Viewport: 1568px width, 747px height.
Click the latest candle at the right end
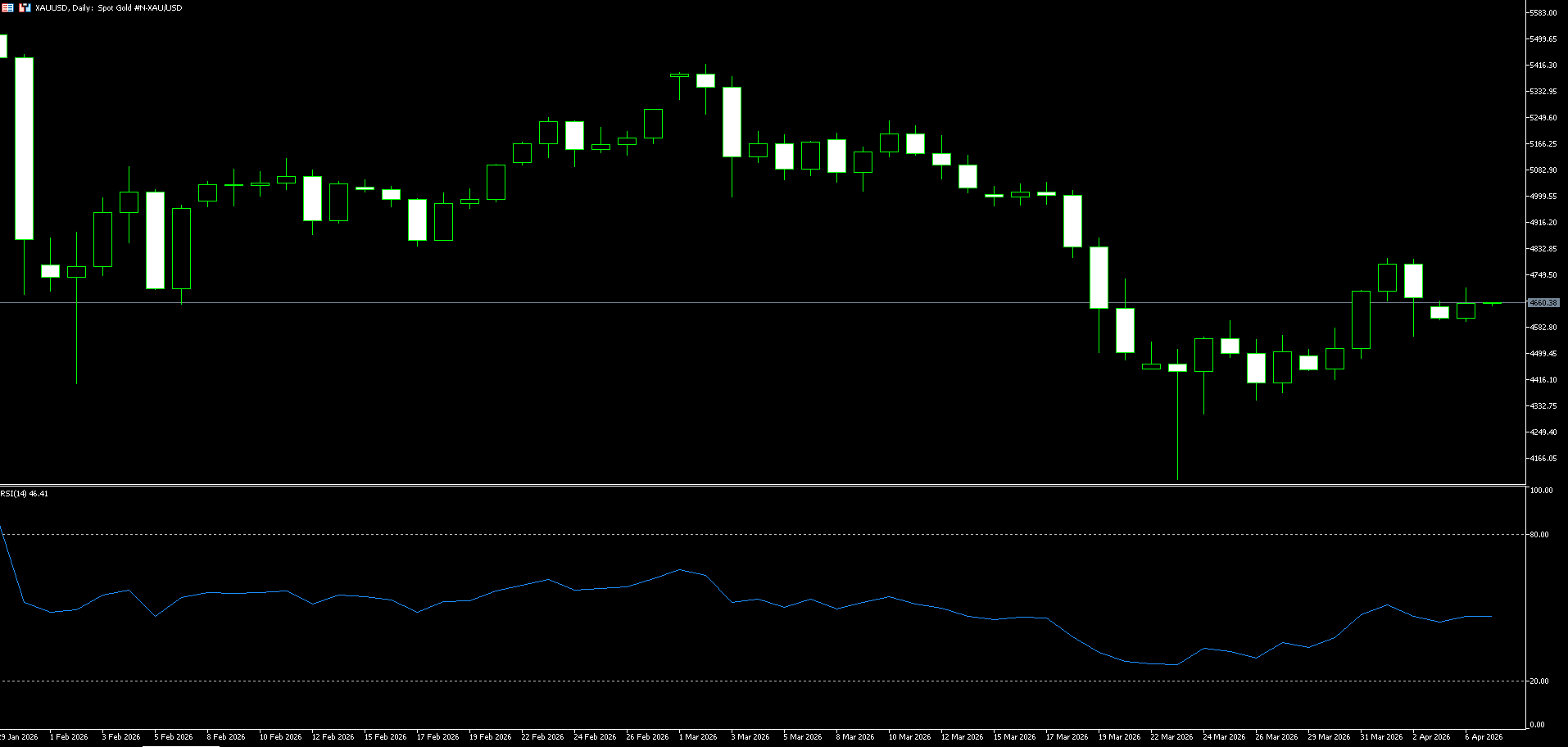coord(1492,304)
